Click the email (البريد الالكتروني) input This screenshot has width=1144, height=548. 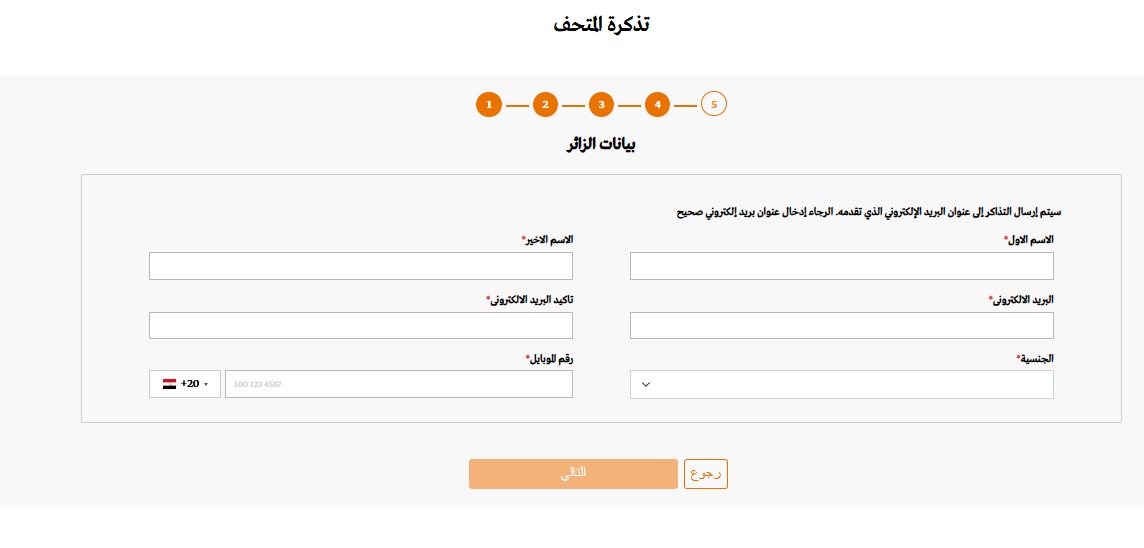point(841,326)
